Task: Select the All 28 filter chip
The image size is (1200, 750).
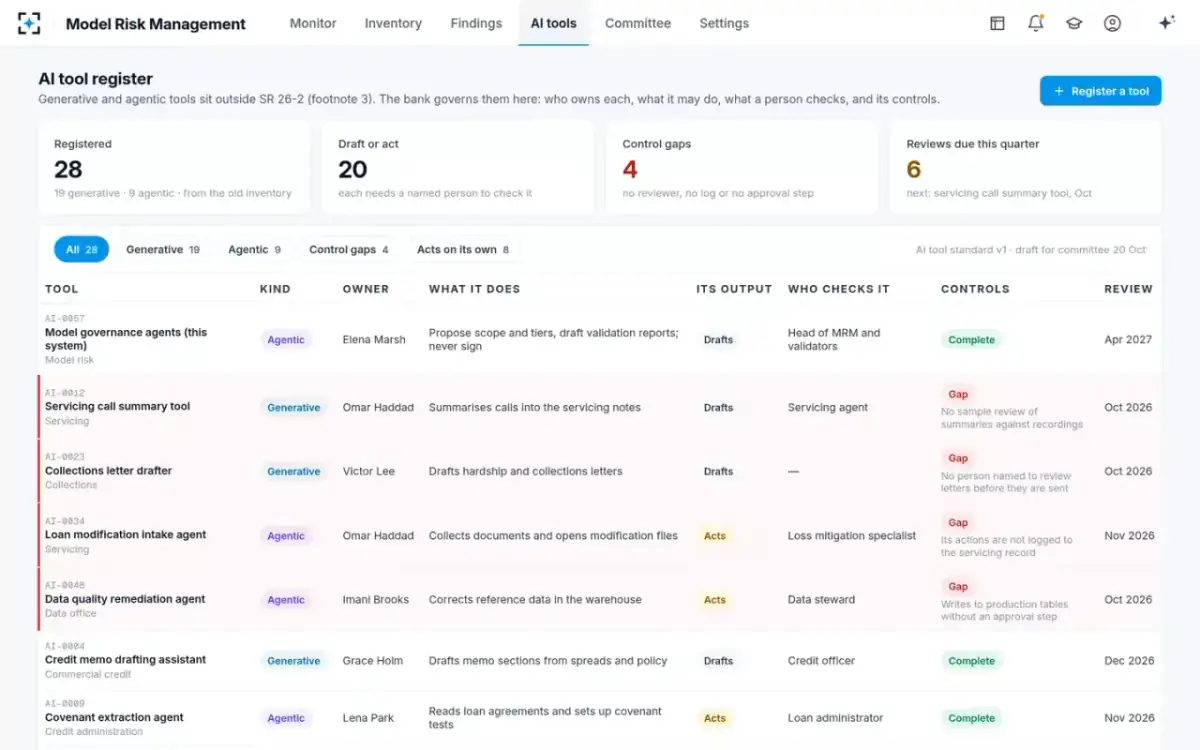Action: [x=82, y=250]
